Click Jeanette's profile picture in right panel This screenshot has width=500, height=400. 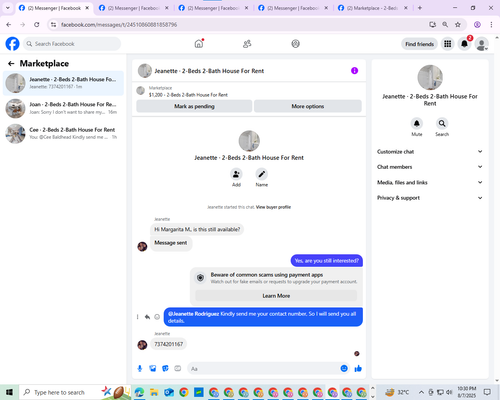[430, 77]
